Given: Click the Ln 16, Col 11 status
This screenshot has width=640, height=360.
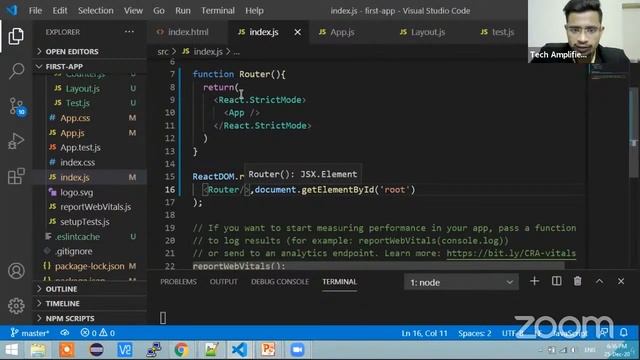Looking at the screenshot, I should [x=424, y=333].
